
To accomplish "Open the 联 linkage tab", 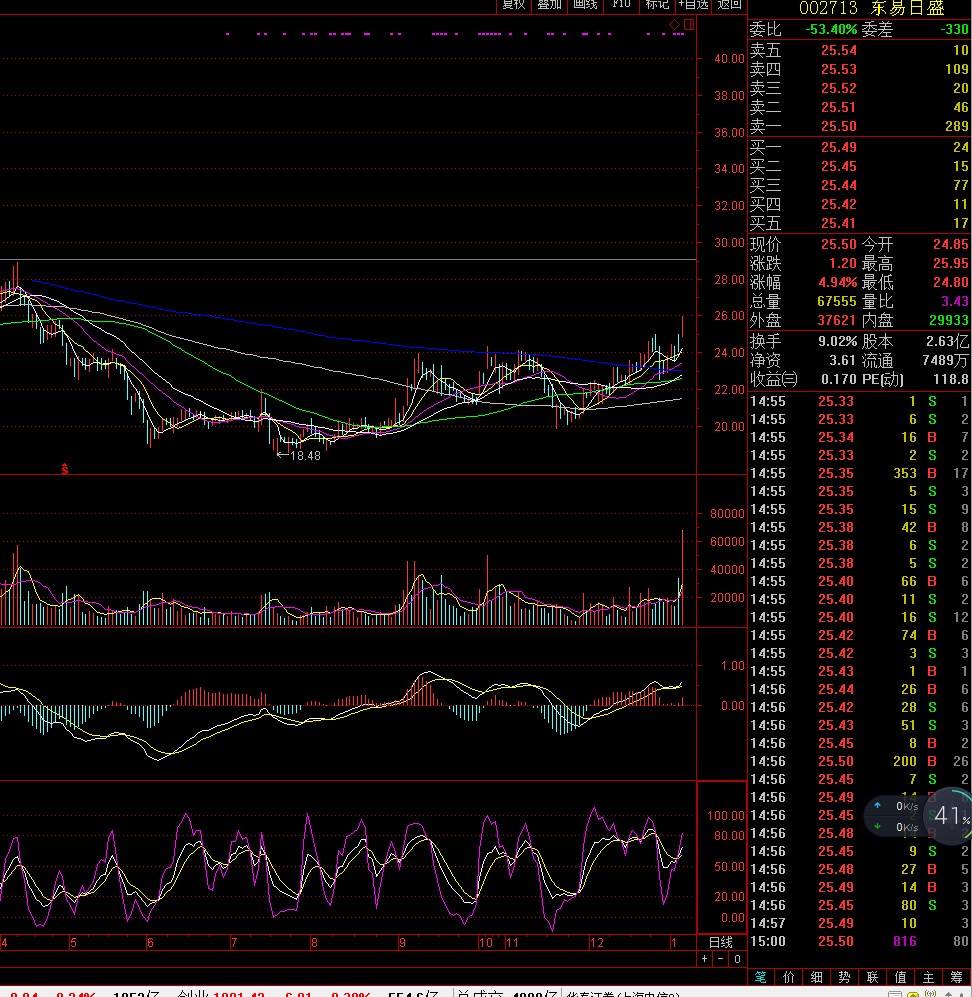I will tap(873, 977).
